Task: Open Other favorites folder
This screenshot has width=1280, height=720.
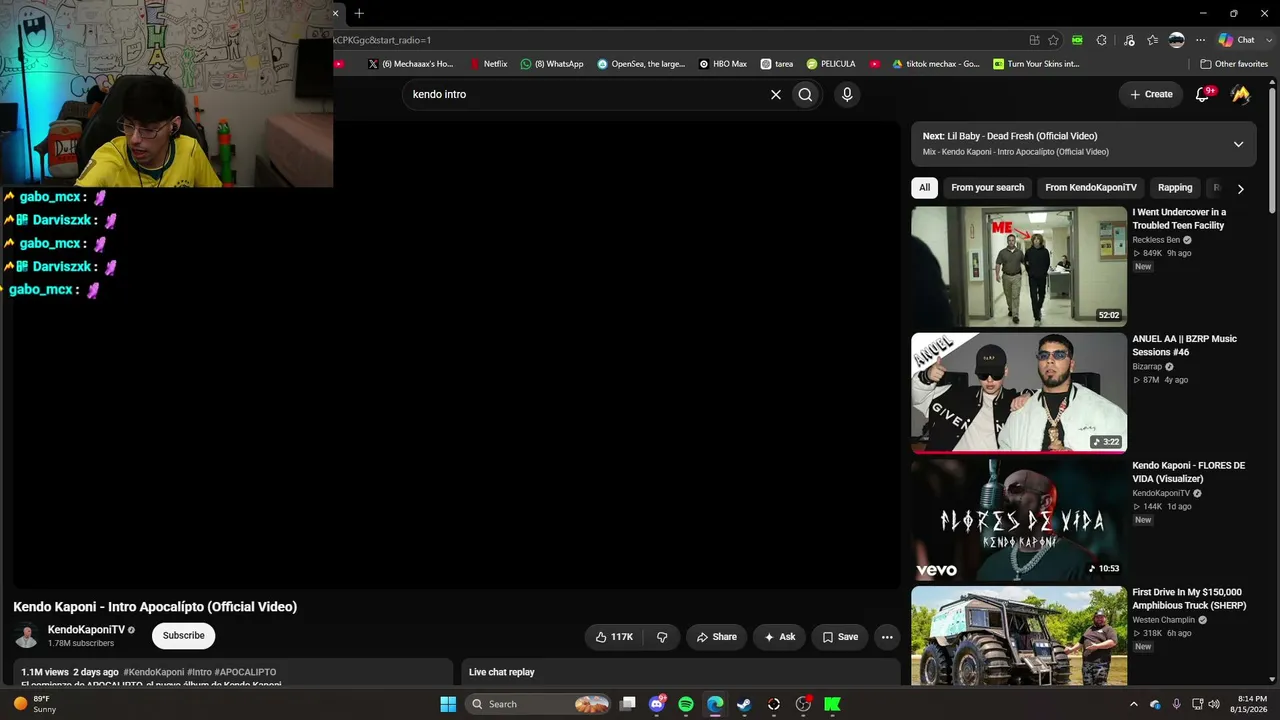Action: (1234, 64)
